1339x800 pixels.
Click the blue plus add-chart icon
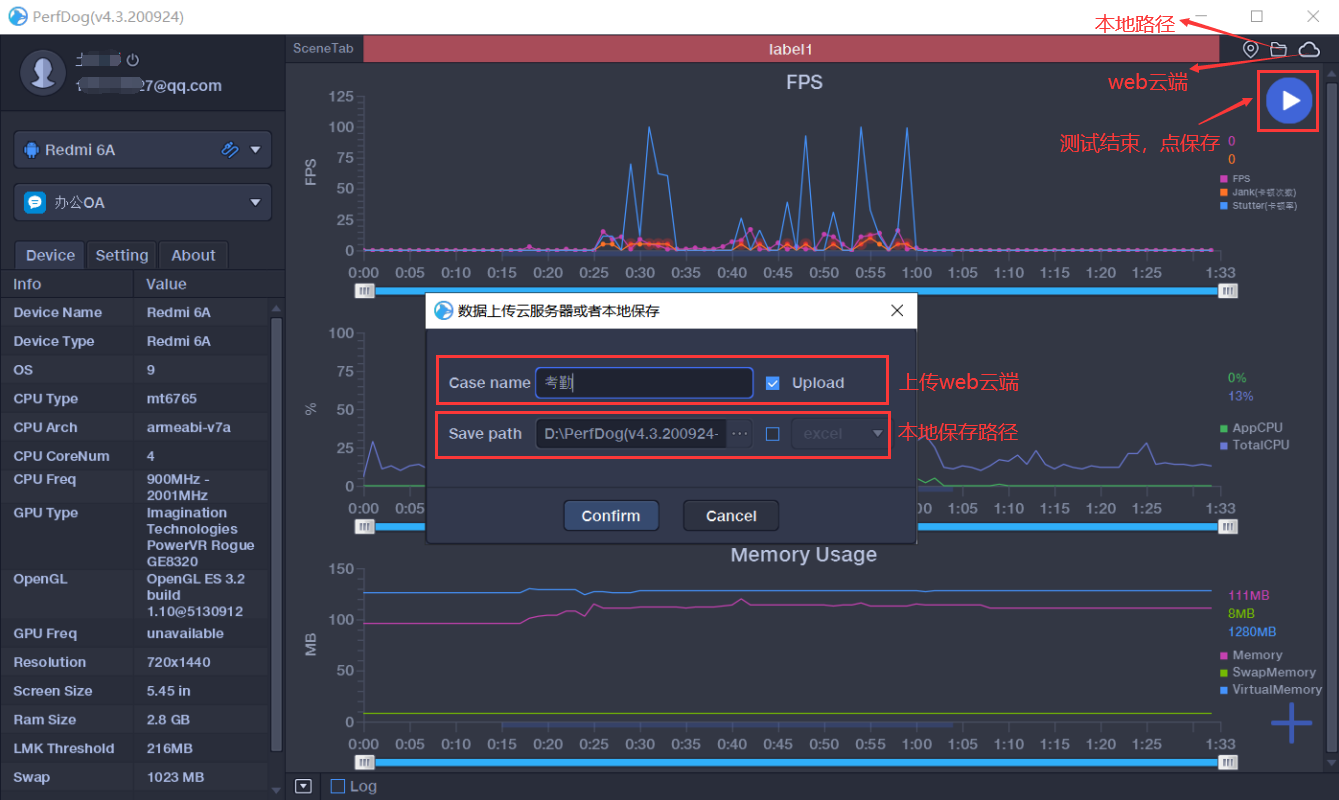tap(1291, 723)
